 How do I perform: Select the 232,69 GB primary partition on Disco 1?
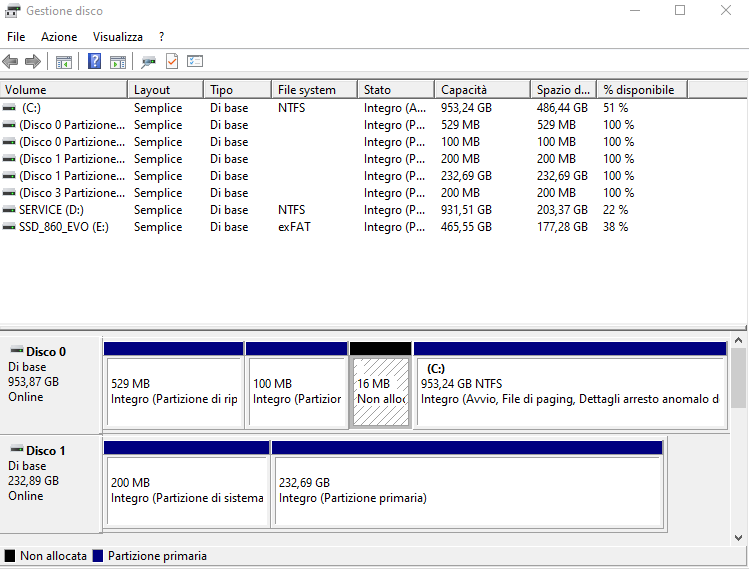pos(467,484)
